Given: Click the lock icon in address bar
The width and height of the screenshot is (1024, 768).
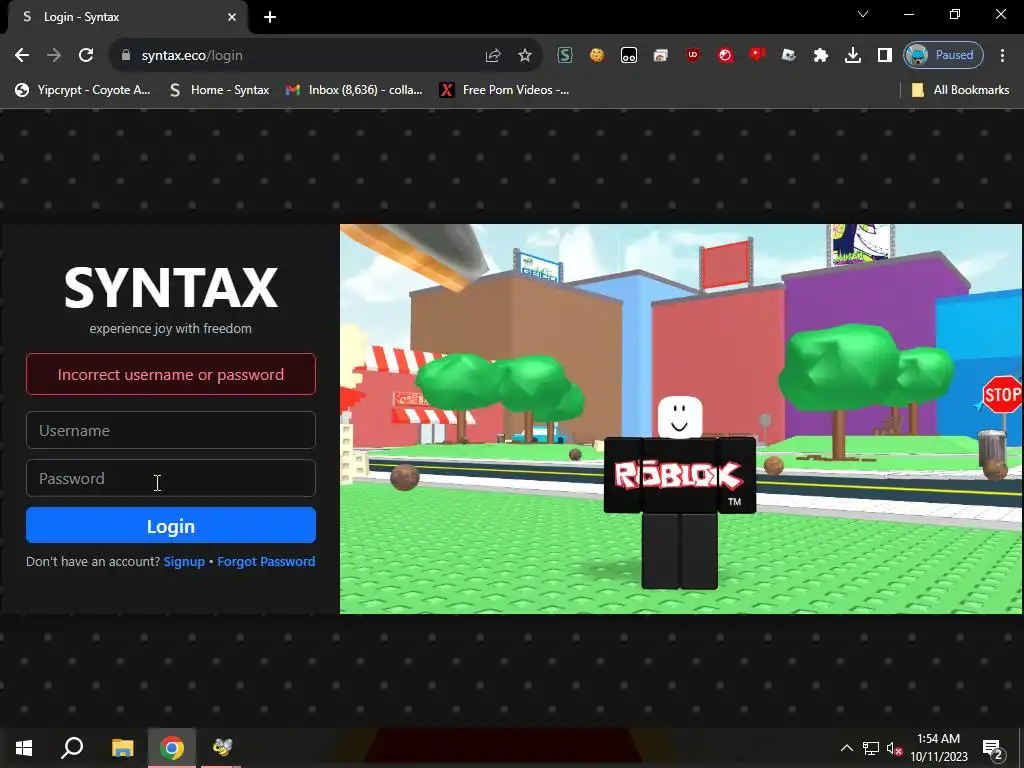Looking at the screenshot, I should 126,56.
